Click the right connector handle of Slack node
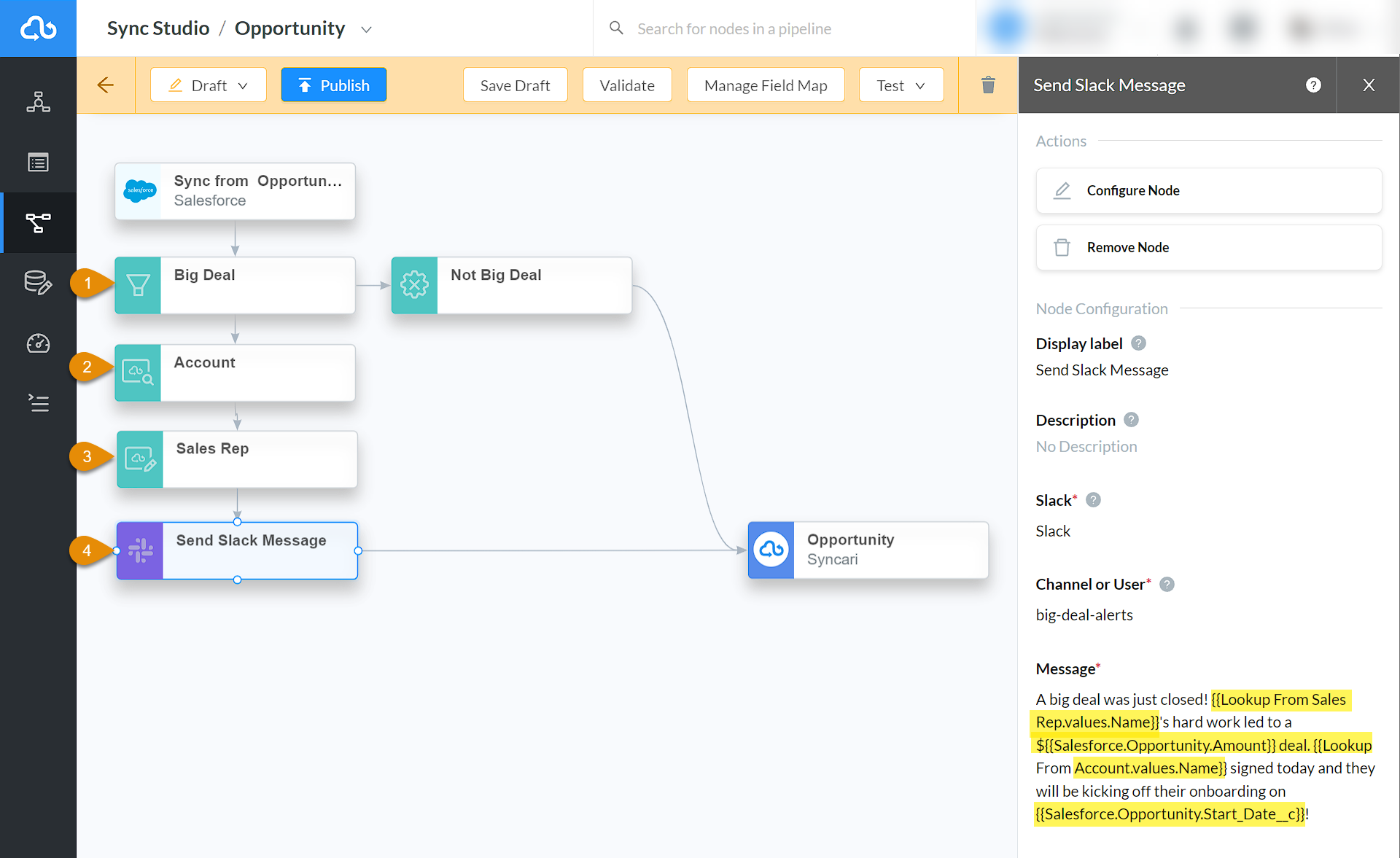This screenshot has height=858, width=1400. tap(358, 551)
